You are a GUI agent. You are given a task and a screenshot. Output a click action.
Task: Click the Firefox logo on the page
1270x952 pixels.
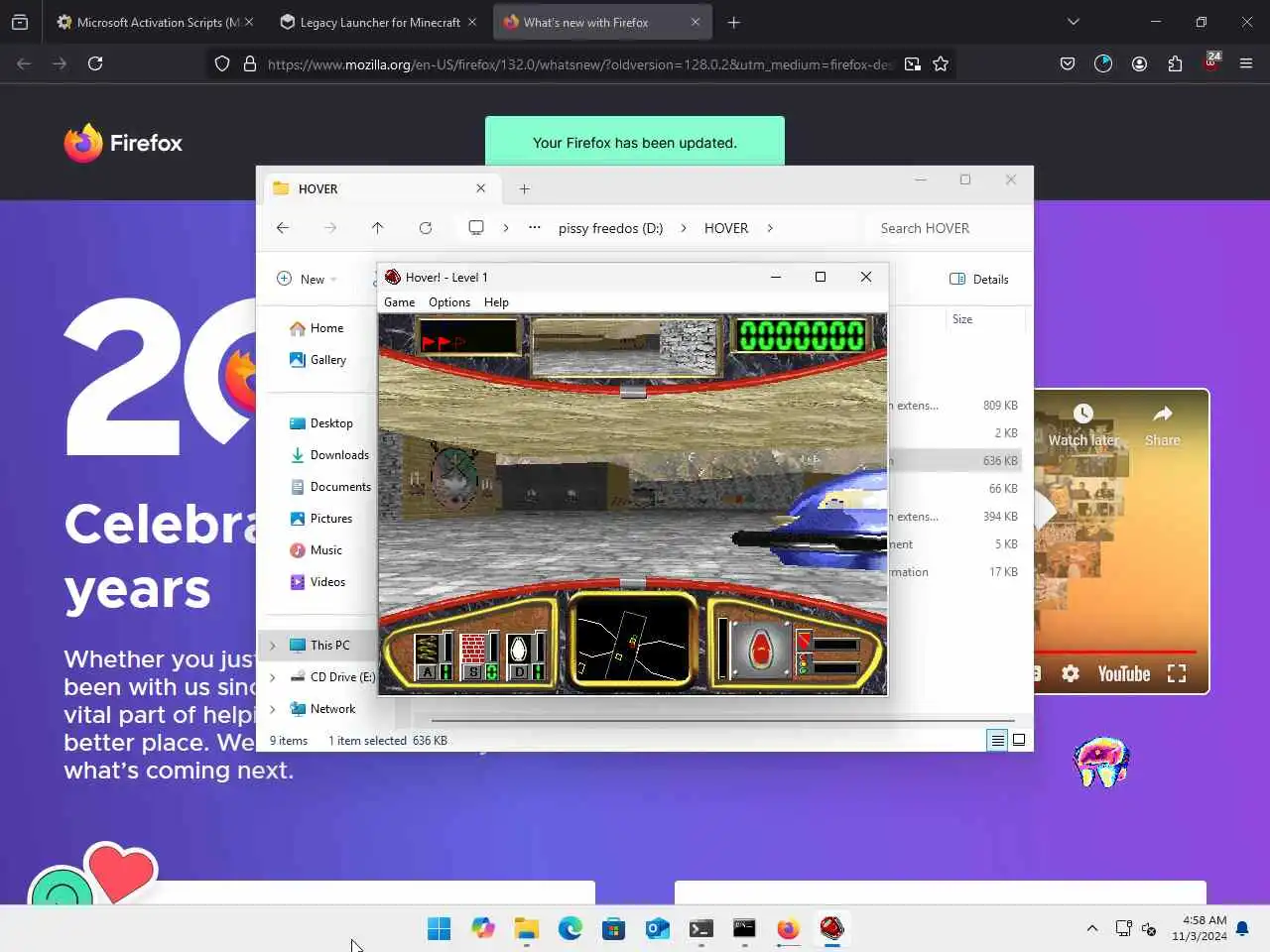(123, 143)
